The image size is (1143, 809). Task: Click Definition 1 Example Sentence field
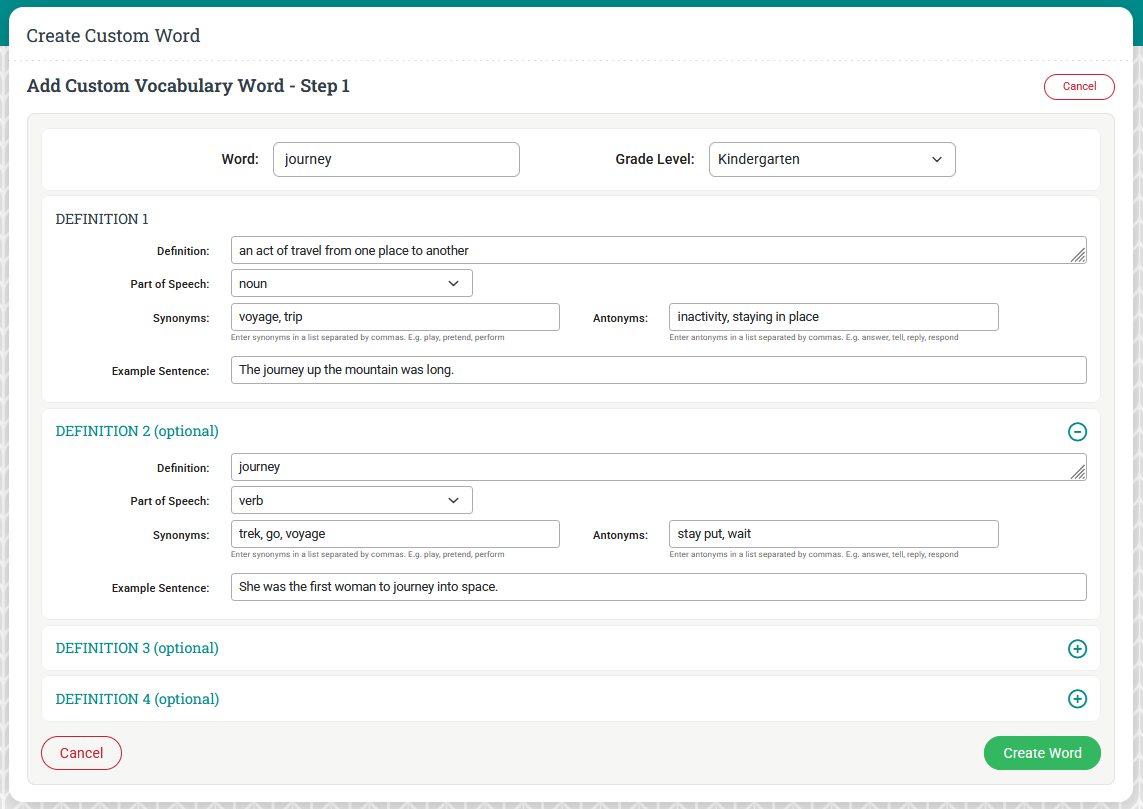pos(658,370)
